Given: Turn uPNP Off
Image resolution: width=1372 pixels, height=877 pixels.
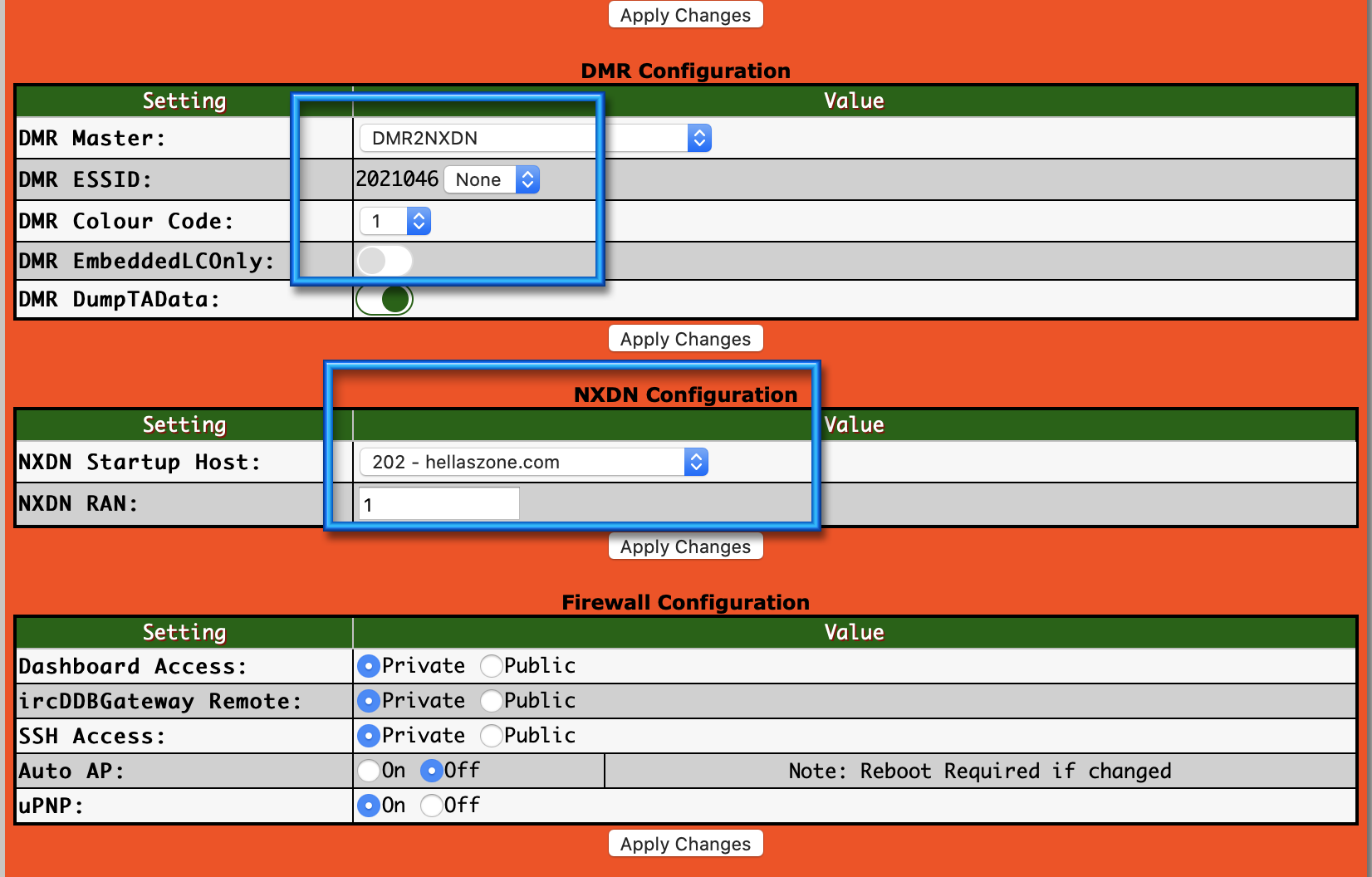Looking at the screenshot, I should (431, 806).
